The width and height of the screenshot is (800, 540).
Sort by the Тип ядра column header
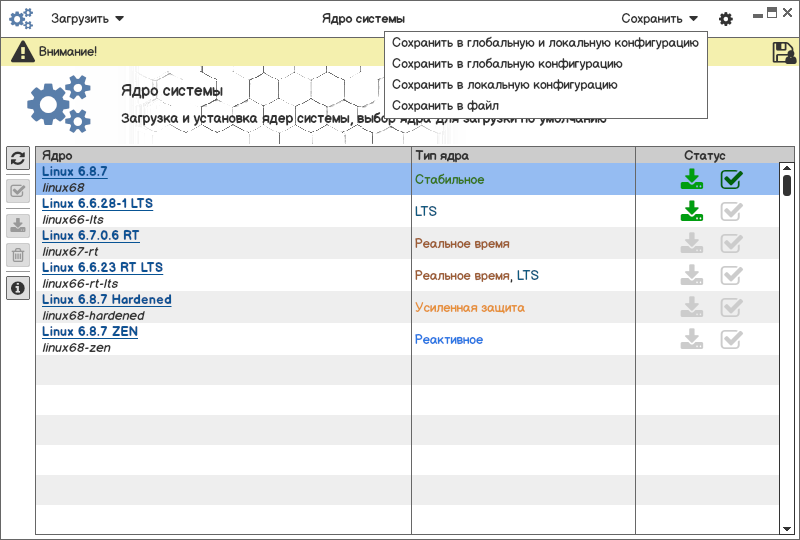click(523, 155)
